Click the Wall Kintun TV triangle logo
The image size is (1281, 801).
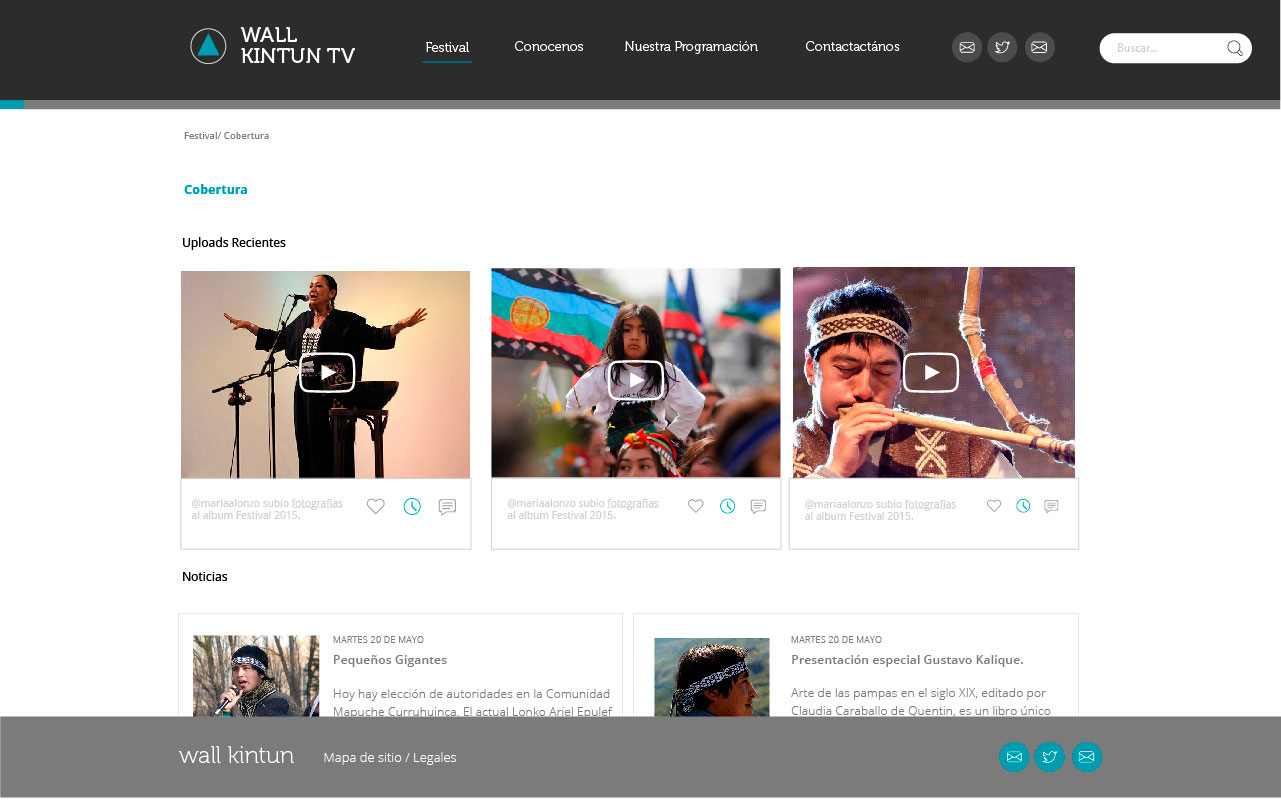click(x=208, y=46)
